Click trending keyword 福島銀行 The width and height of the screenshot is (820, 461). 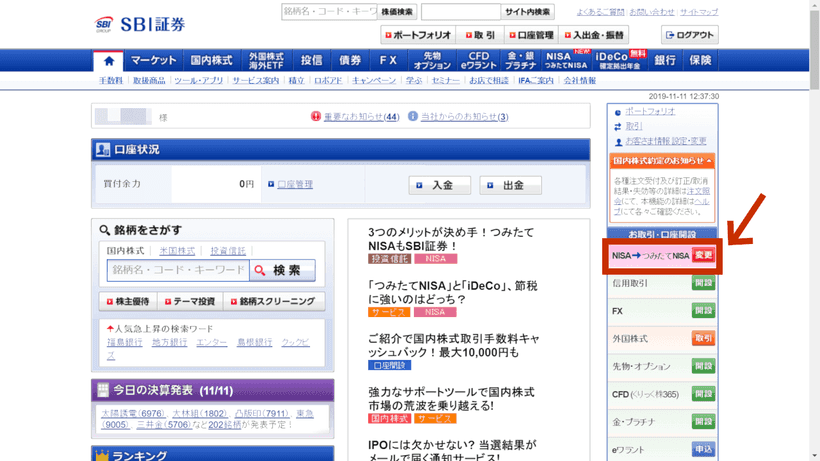[124, 342]
